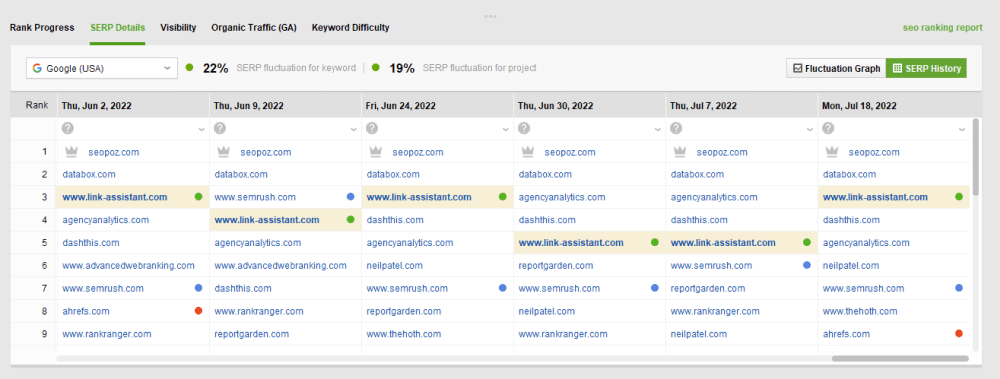Click the question mark under Thu, Jul 7, 2022
The height and width of the screenshot is (379, 1000).
pos(676,128)
